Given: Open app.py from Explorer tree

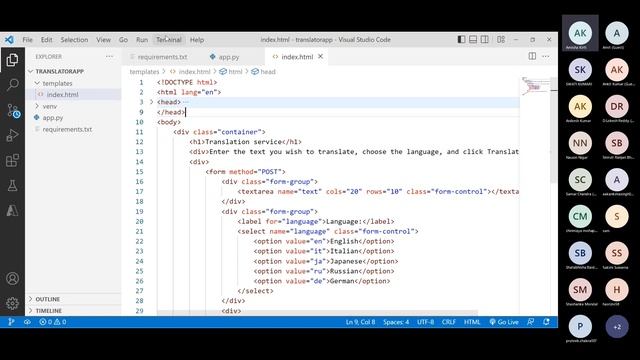Looking at the screenshot, I should (53, 118).
